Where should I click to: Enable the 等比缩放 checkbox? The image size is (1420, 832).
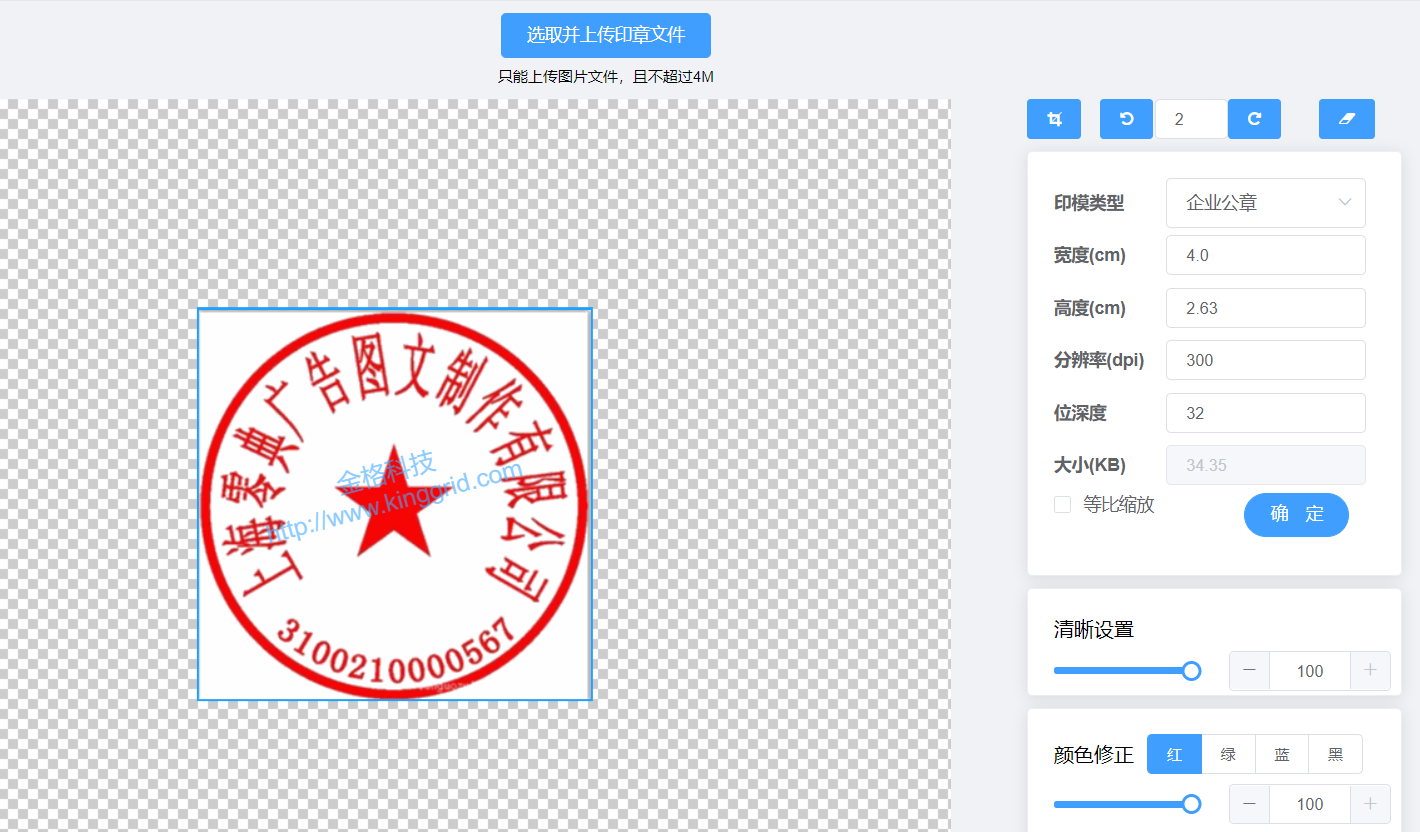click(1062, 505)
